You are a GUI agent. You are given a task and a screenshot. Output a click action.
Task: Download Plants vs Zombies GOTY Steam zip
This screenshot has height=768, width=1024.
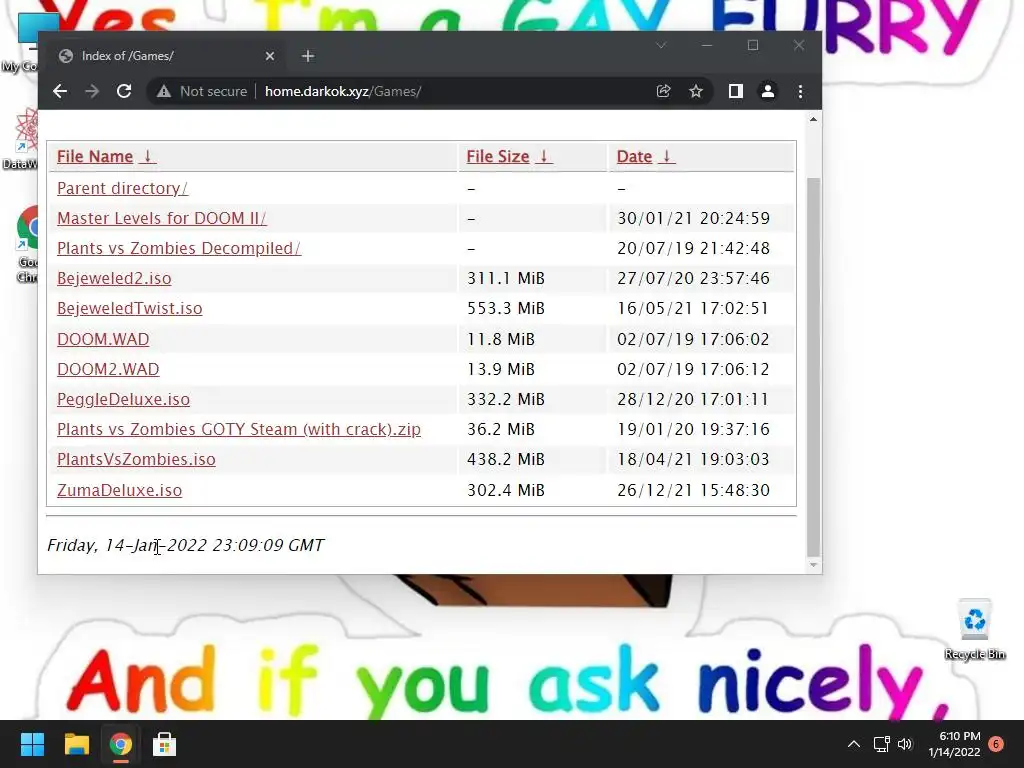[239, 429]
